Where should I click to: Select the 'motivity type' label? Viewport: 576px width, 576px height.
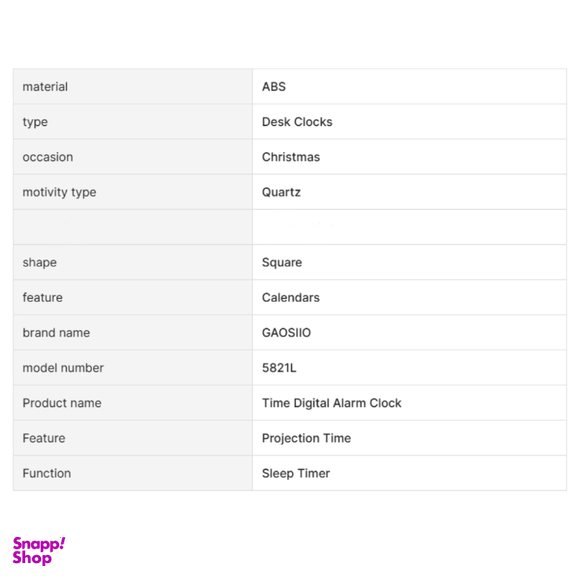59,192
